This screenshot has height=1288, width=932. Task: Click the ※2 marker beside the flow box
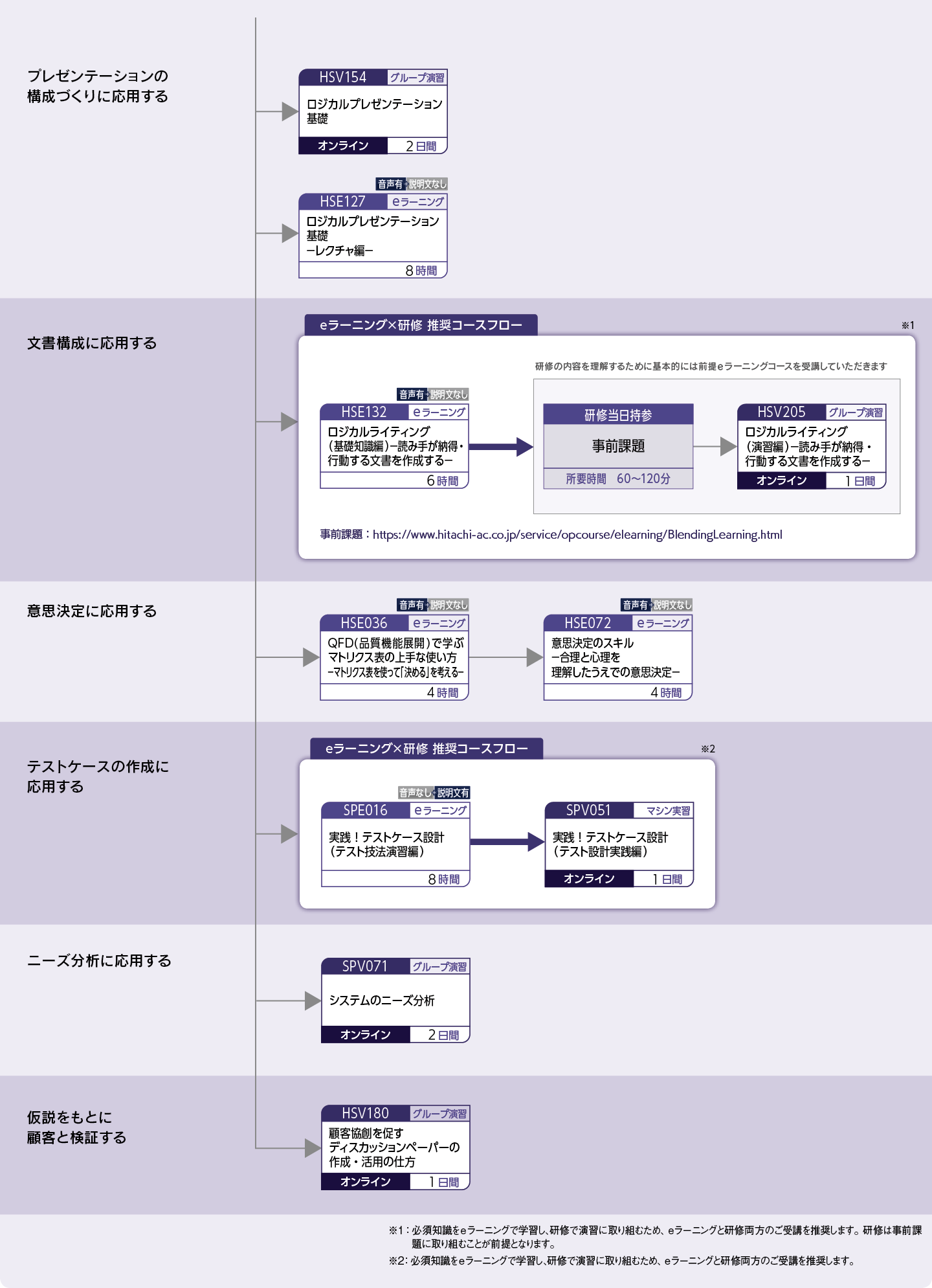[x=708, y=749]
